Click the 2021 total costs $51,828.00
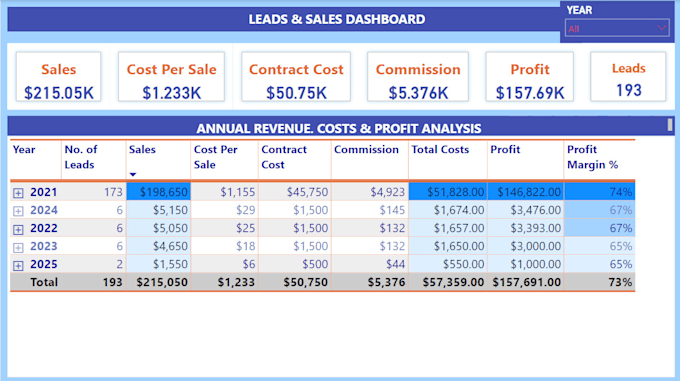Screen dimensions: 680x381 [x=448, y=192]
